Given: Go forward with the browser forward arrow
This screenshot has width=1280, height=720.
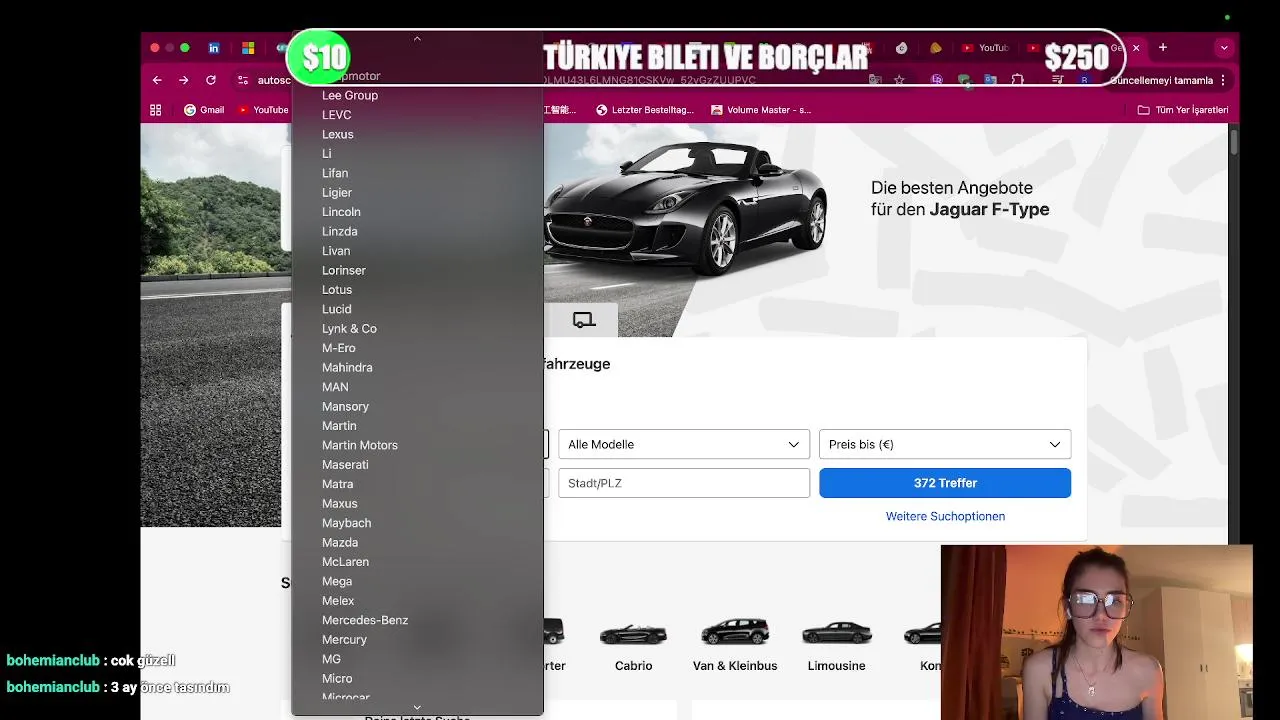Looking at the screenshot, I should point(183,80).
